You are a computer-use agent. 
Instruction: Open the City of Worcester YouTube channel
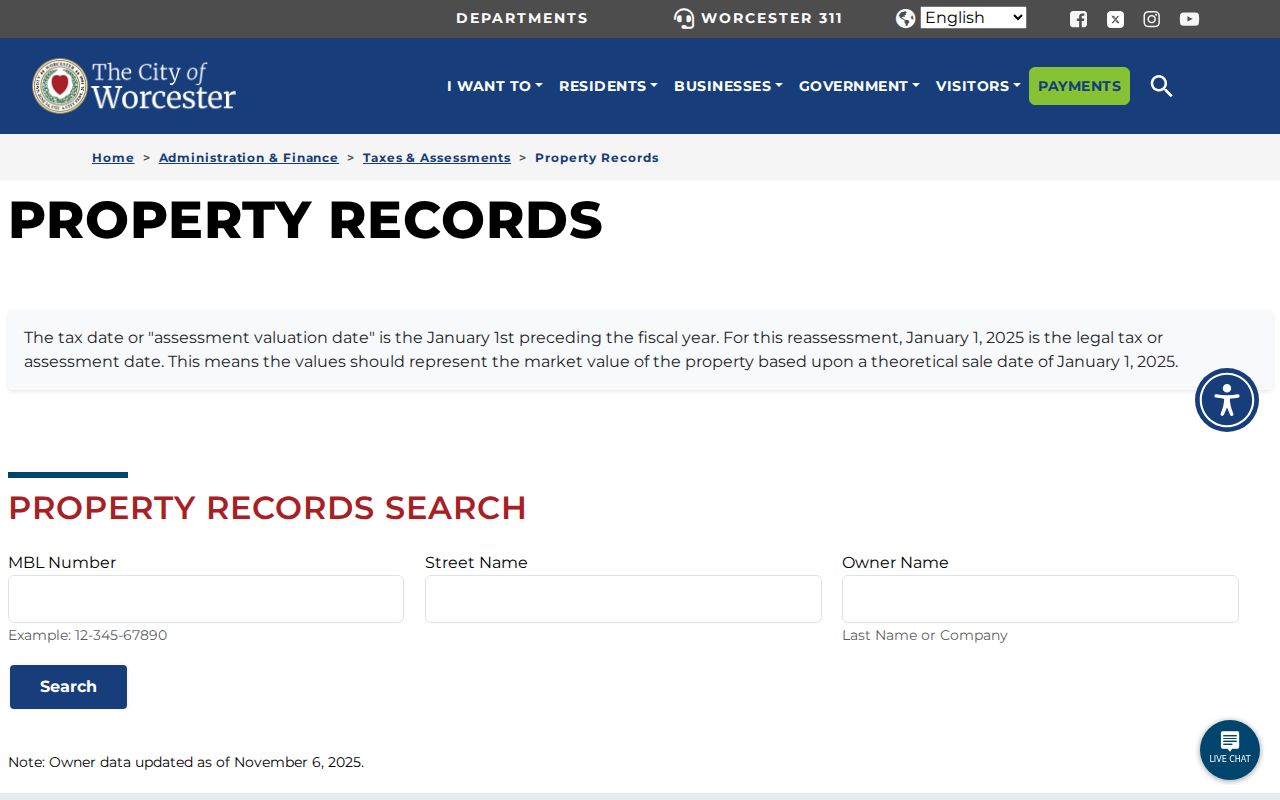point(1189,19)
